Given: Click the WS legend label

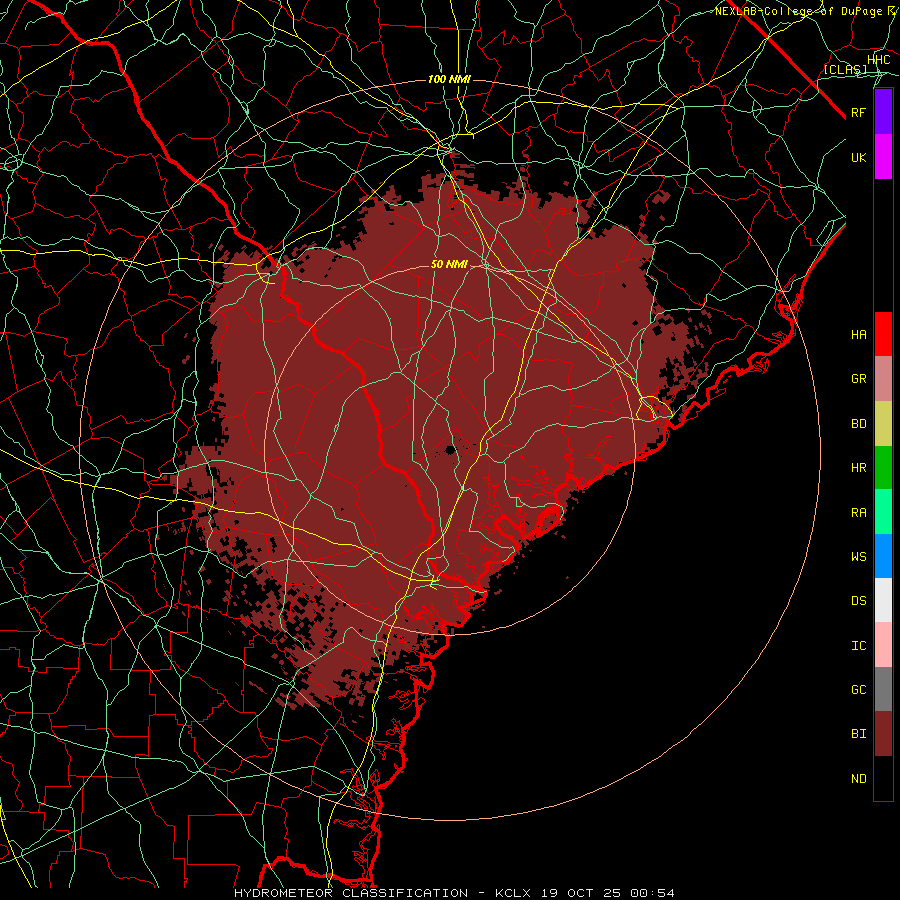Looking at the screenshot, I should [858, 556].
